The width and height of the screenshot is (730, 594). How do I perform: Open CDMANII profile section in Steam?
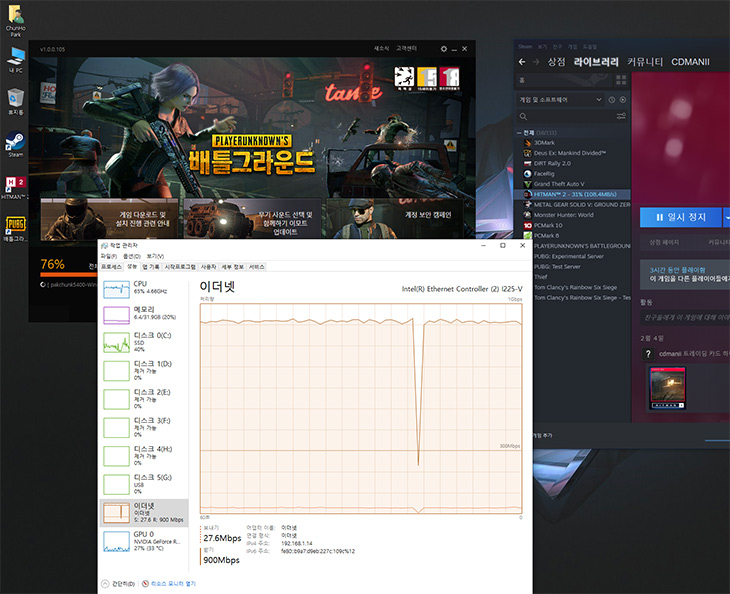[x=690, y=62]
